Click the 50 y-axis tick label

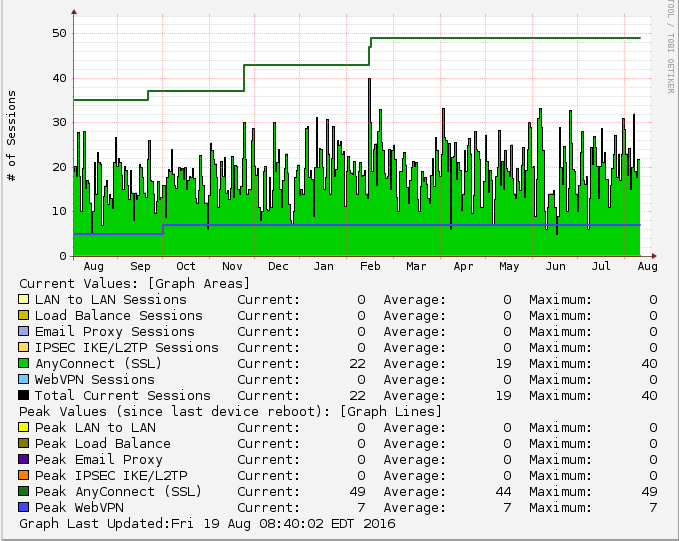(59, 33)
